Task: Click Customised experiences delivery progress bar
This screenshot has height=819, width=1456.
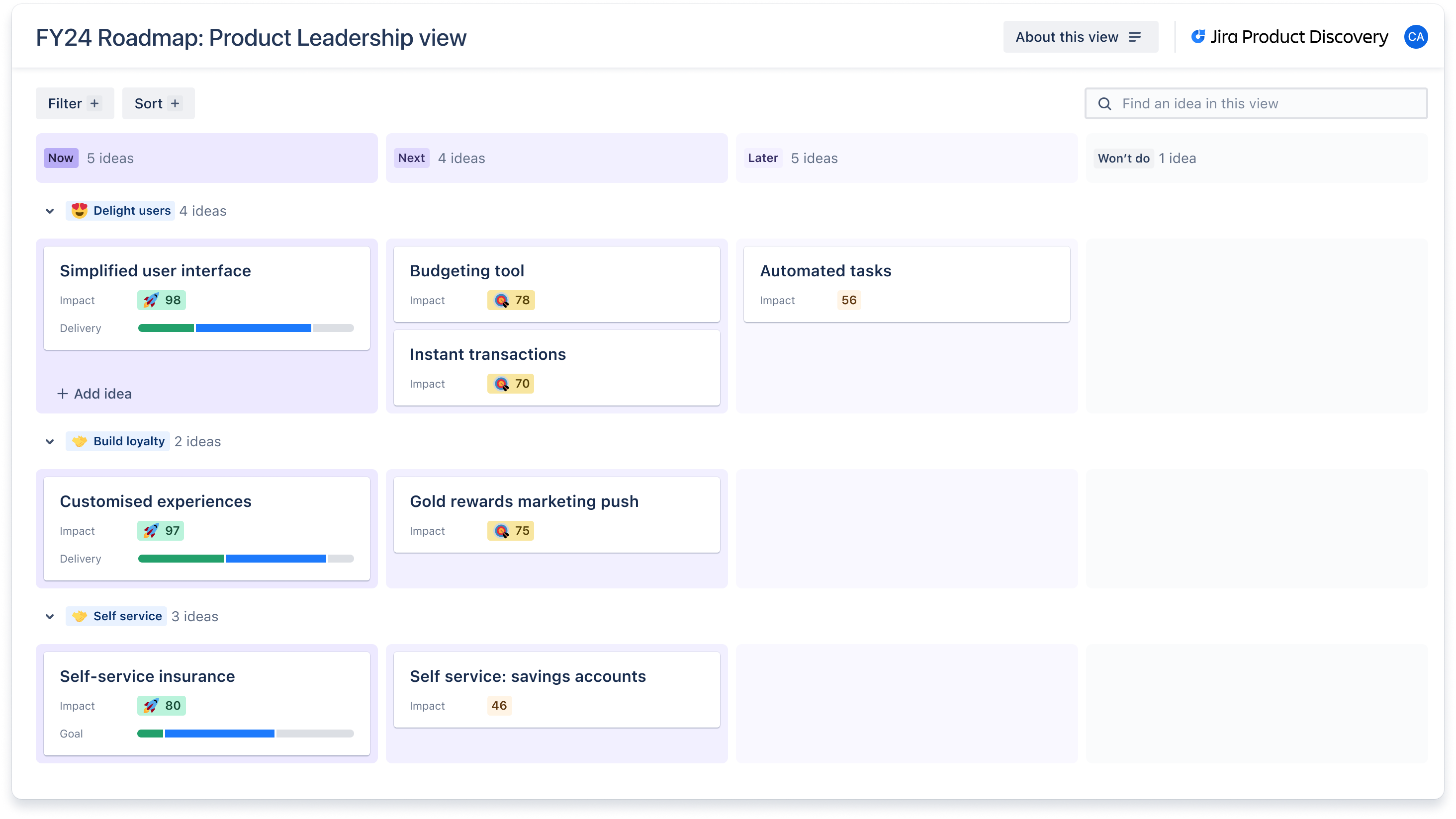Action: pos(246,559)
